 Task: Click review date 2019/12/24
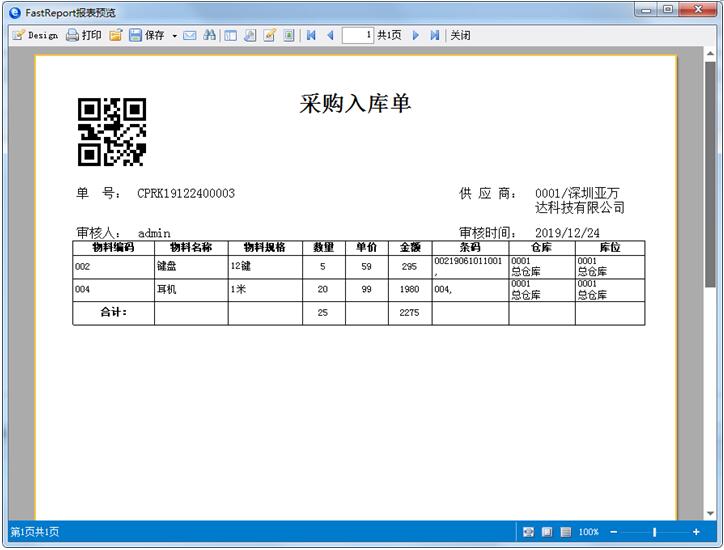(567, 233)
